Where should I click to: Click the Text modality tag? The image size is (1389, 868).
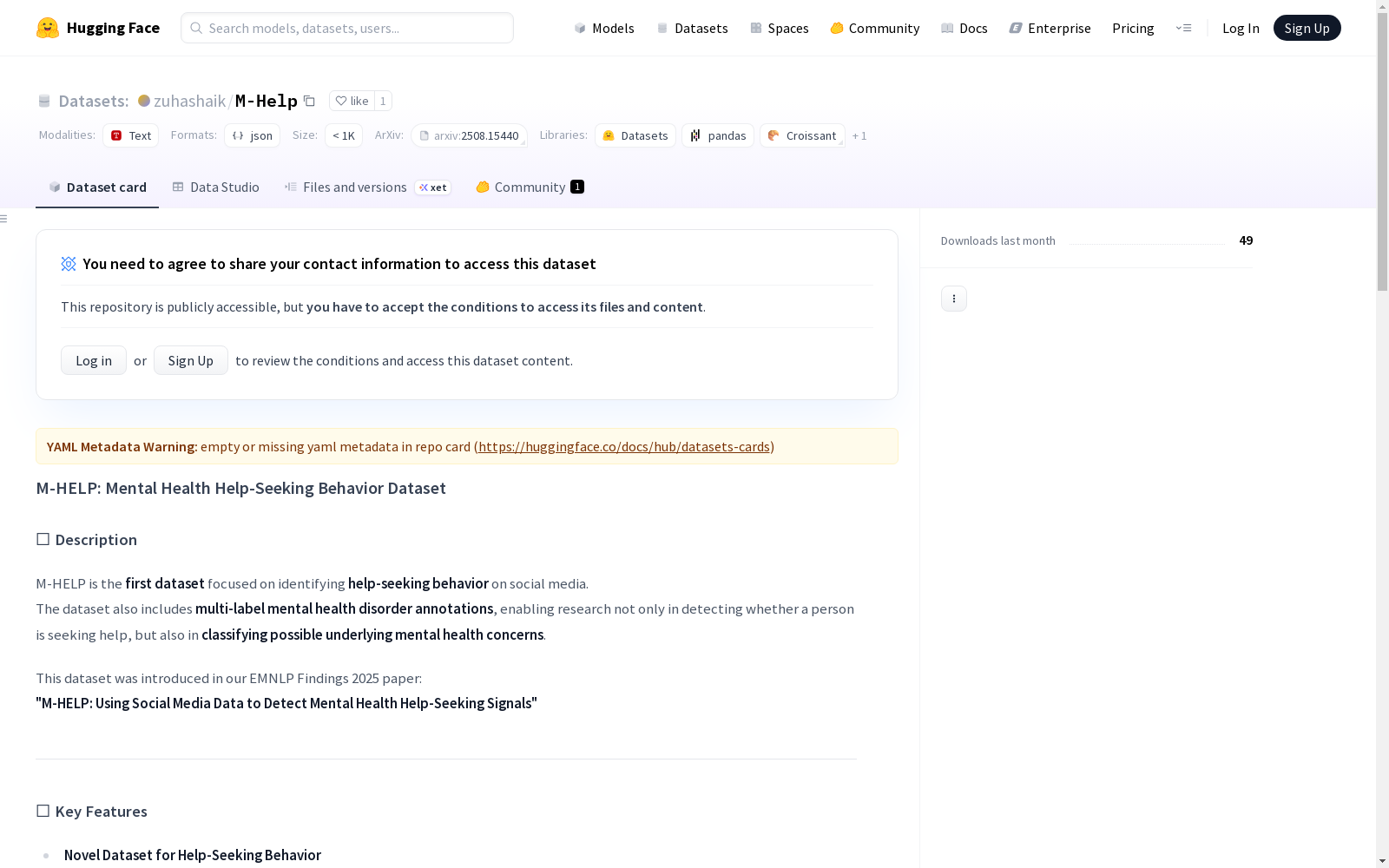point(131,135)
